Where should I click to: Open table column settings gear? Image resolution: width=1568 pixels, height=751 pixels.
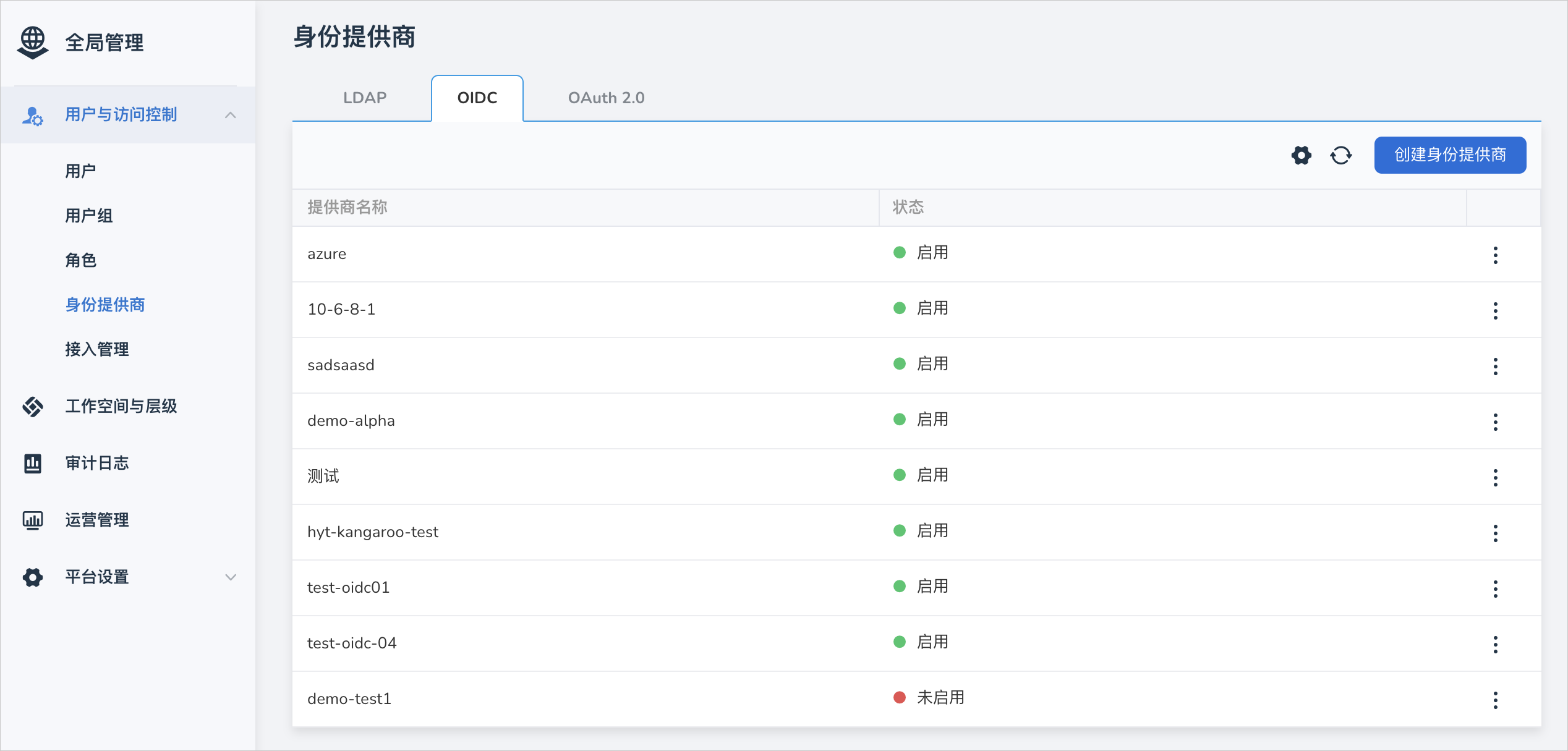pos(1302,155)
